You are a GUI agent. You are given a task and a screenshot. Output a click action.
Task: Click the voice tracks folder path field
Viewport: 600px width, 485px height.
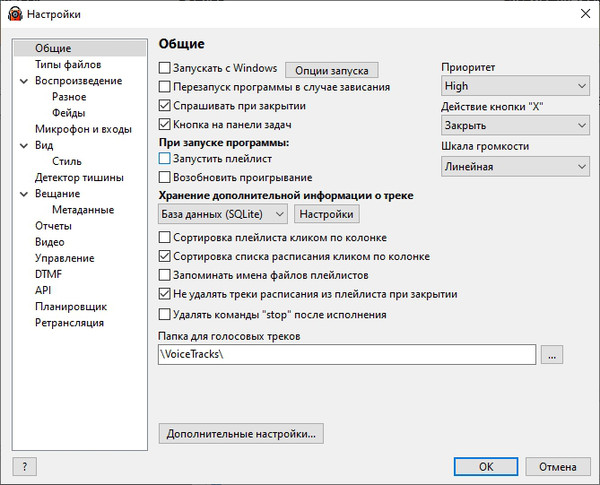pyautogui.click(x=347, y=354)
